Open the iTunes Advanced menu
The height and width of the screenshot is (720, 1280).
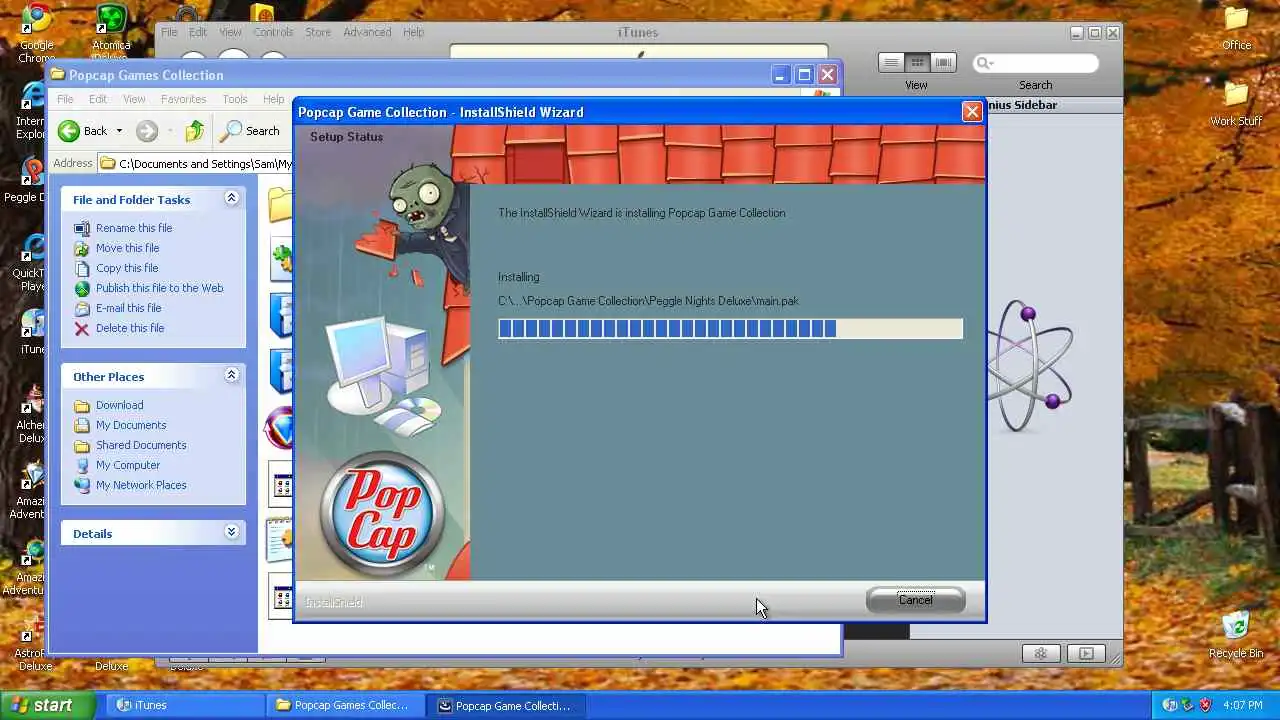tap(367, 32)
